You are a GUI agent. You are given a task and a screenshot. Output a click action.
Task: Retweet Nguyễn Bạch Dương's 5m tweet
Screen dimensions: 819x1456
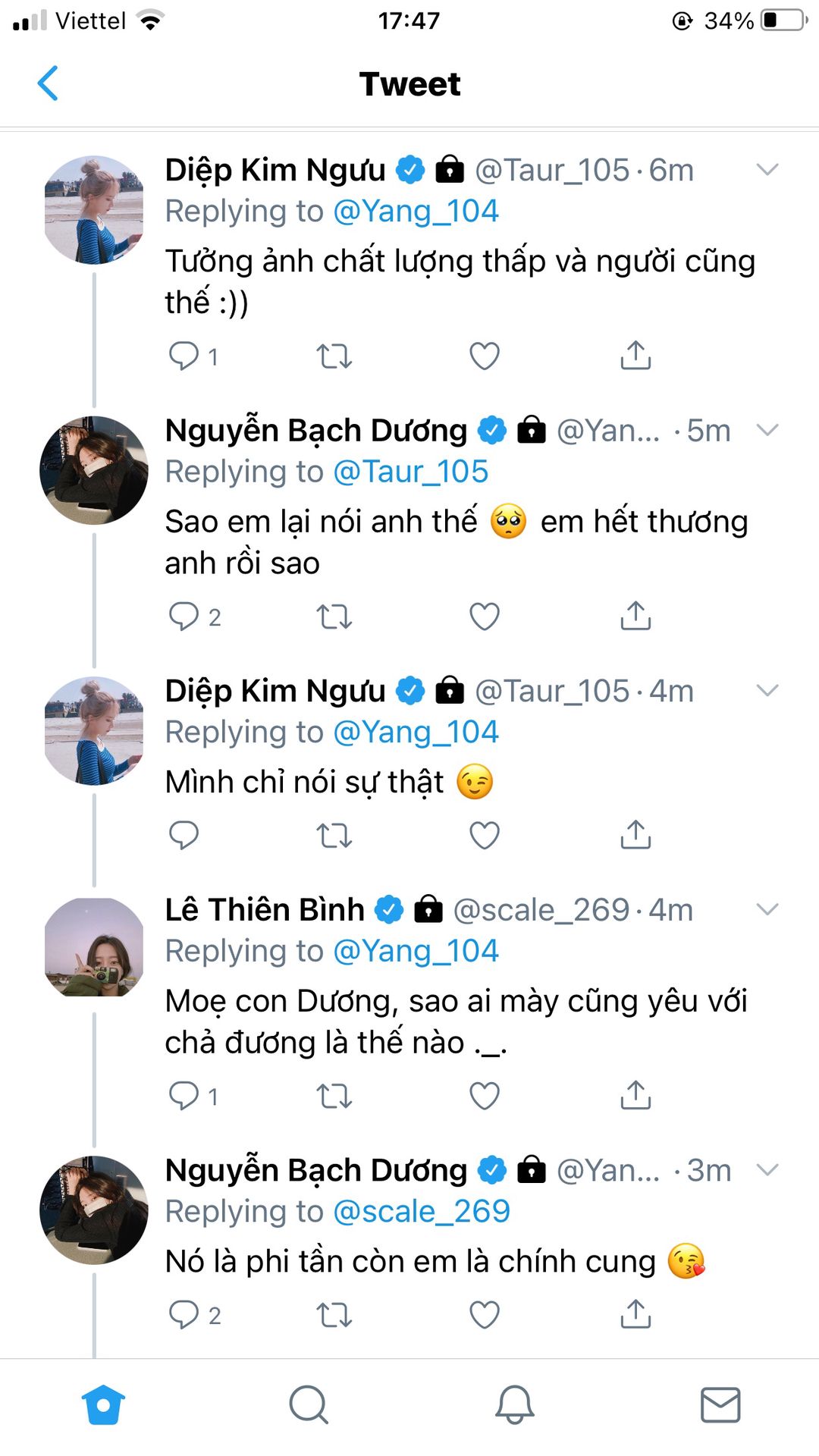tap(334, 616)
